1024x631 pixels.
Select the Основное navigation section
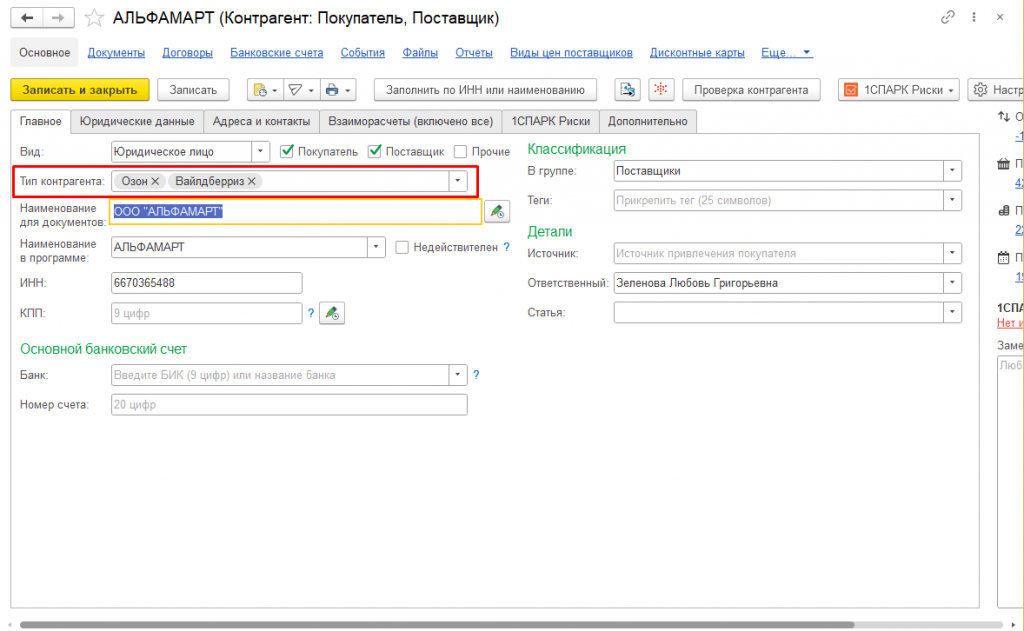[44, 53]
